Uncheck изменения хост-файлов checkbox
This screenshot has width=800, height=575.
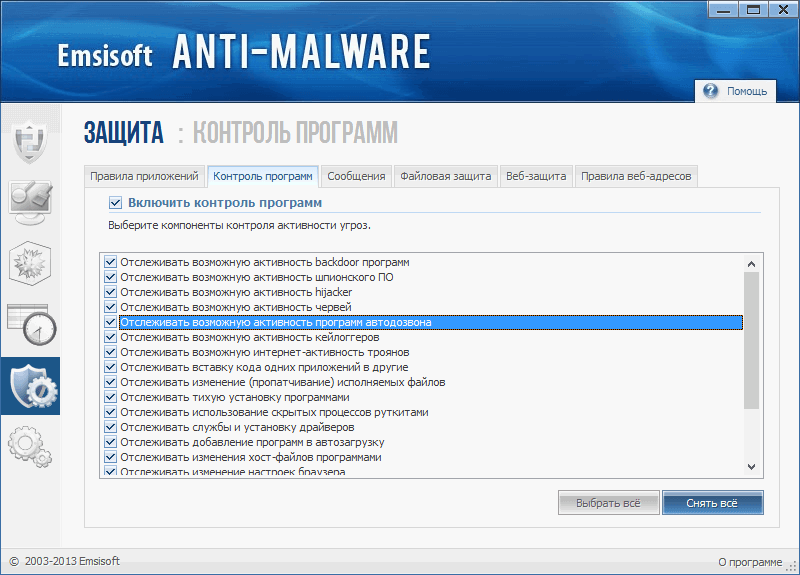(110, 457)
